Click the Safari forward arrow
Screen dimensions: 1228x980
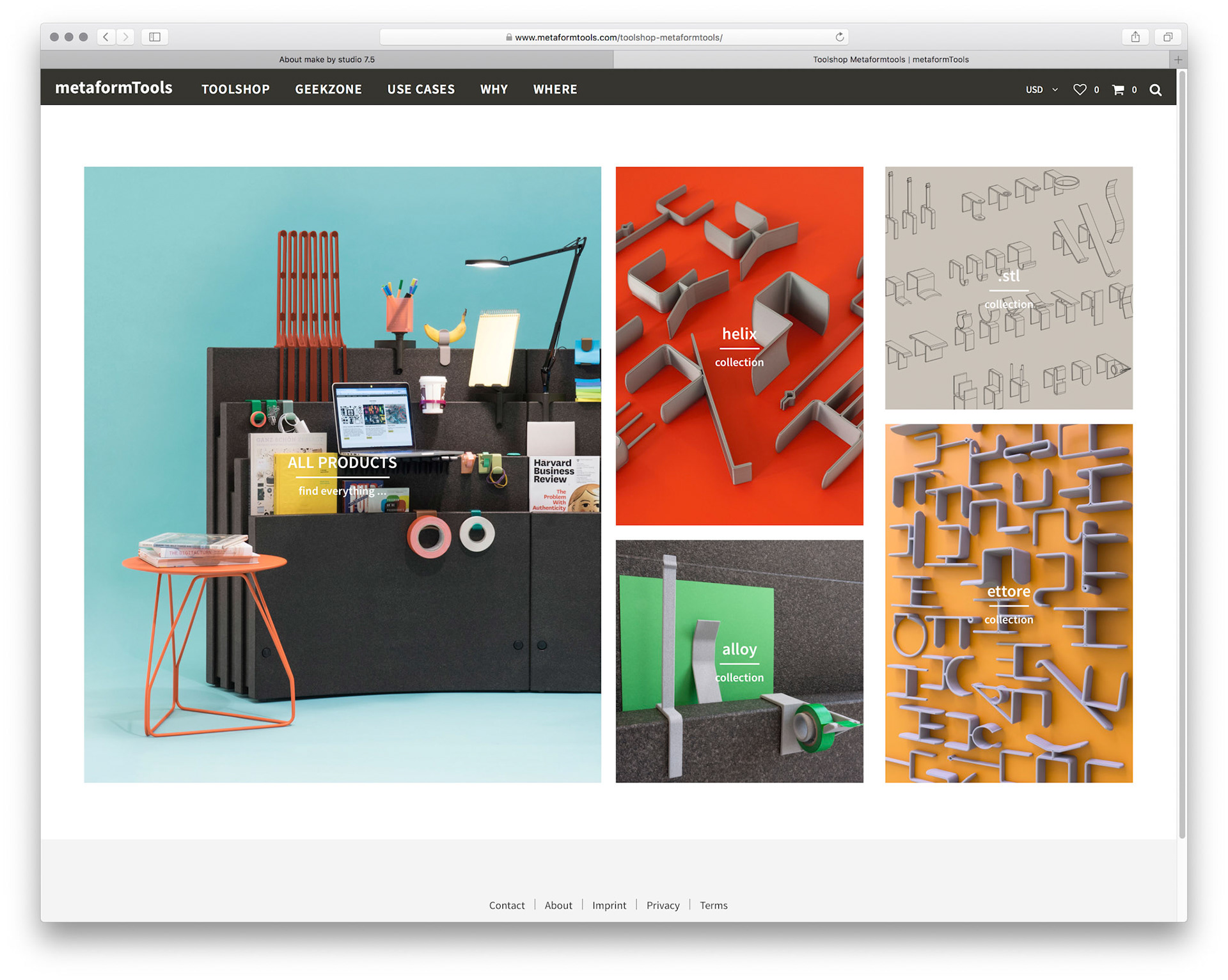coord(125,37)
